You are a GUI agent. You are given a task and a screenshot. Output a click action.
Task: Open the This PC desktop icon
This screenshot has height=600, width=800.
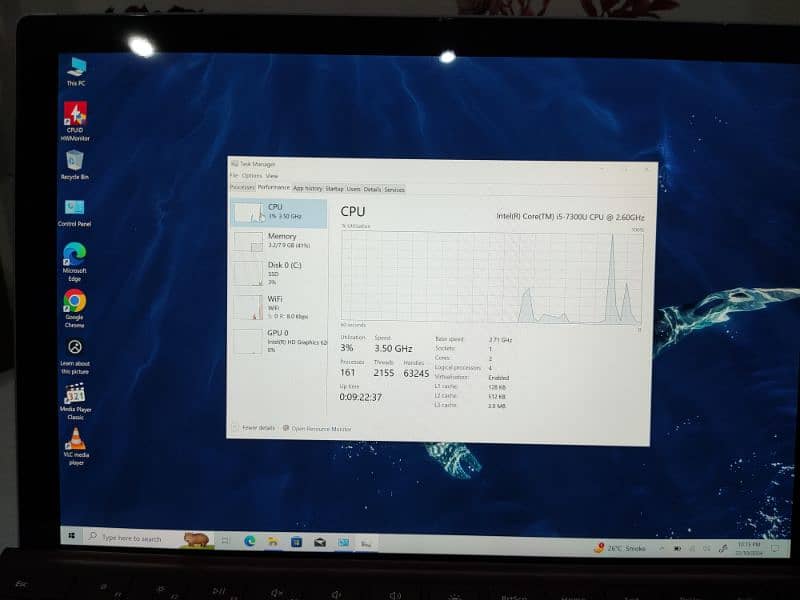tap(76, 68)
